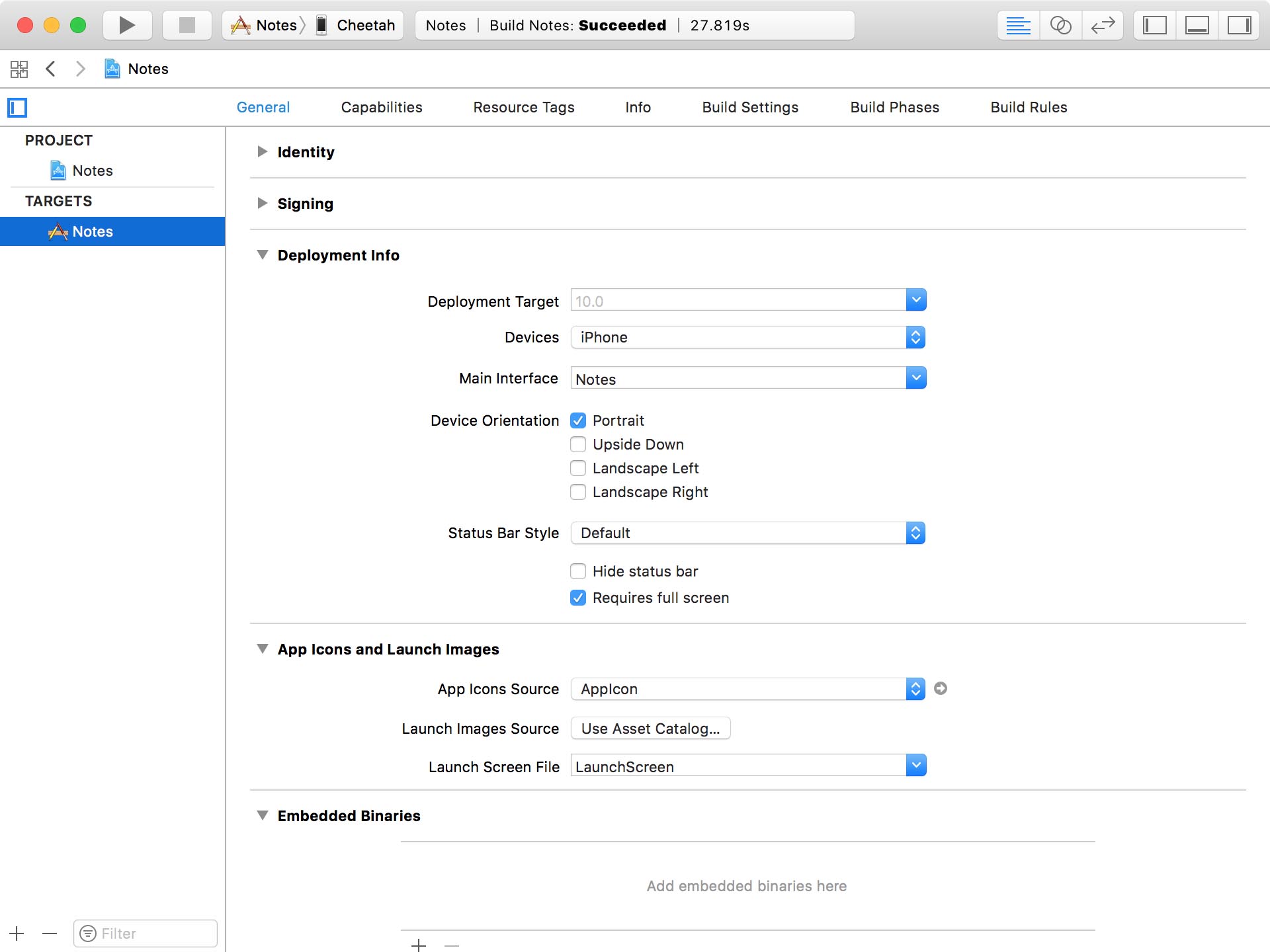Image resolution: width=1270 pixels, height=952 pixels.
Task: Click Use Asset Catalog for launch images
Action: pos(650,729)
